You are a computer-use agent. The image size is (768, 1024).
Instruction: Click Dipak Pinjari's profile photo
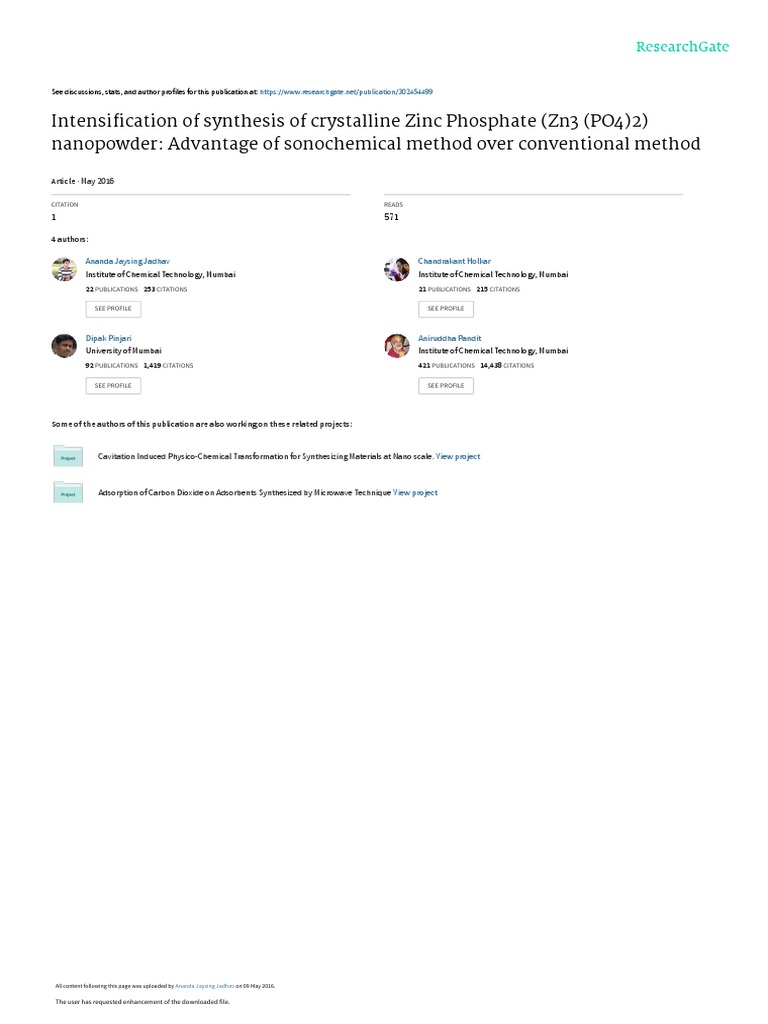[x=64, y=345]
